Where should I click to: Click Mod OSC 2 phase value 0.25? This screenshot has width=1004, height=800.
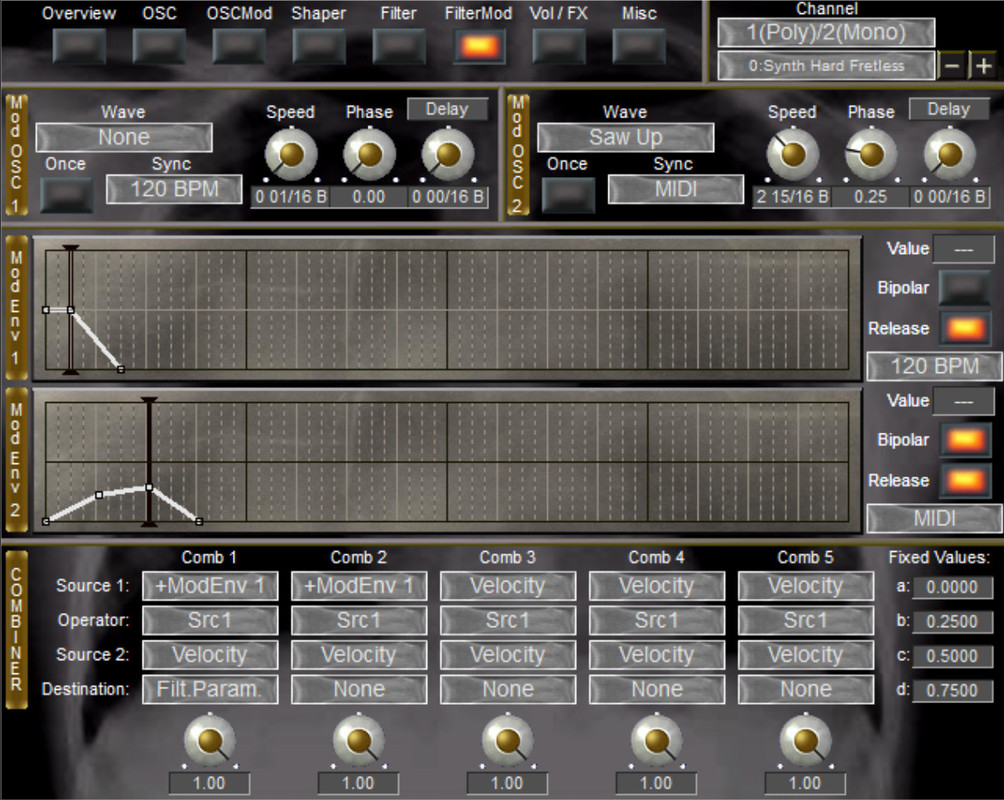point(871,197)
